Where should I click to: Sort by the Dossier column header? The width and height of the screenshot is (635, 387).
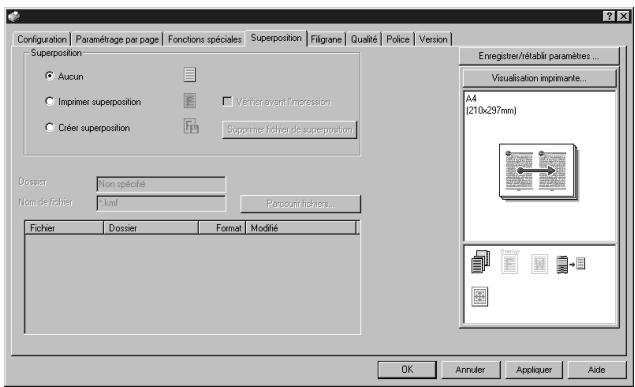click(x=151, y=228)
